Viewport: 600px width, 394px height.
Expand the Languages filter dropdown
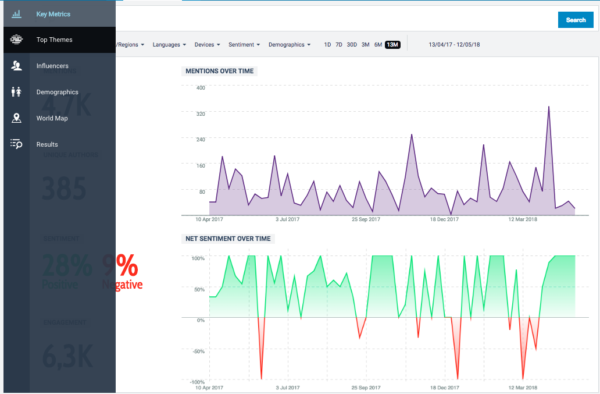tap(169, 45)
